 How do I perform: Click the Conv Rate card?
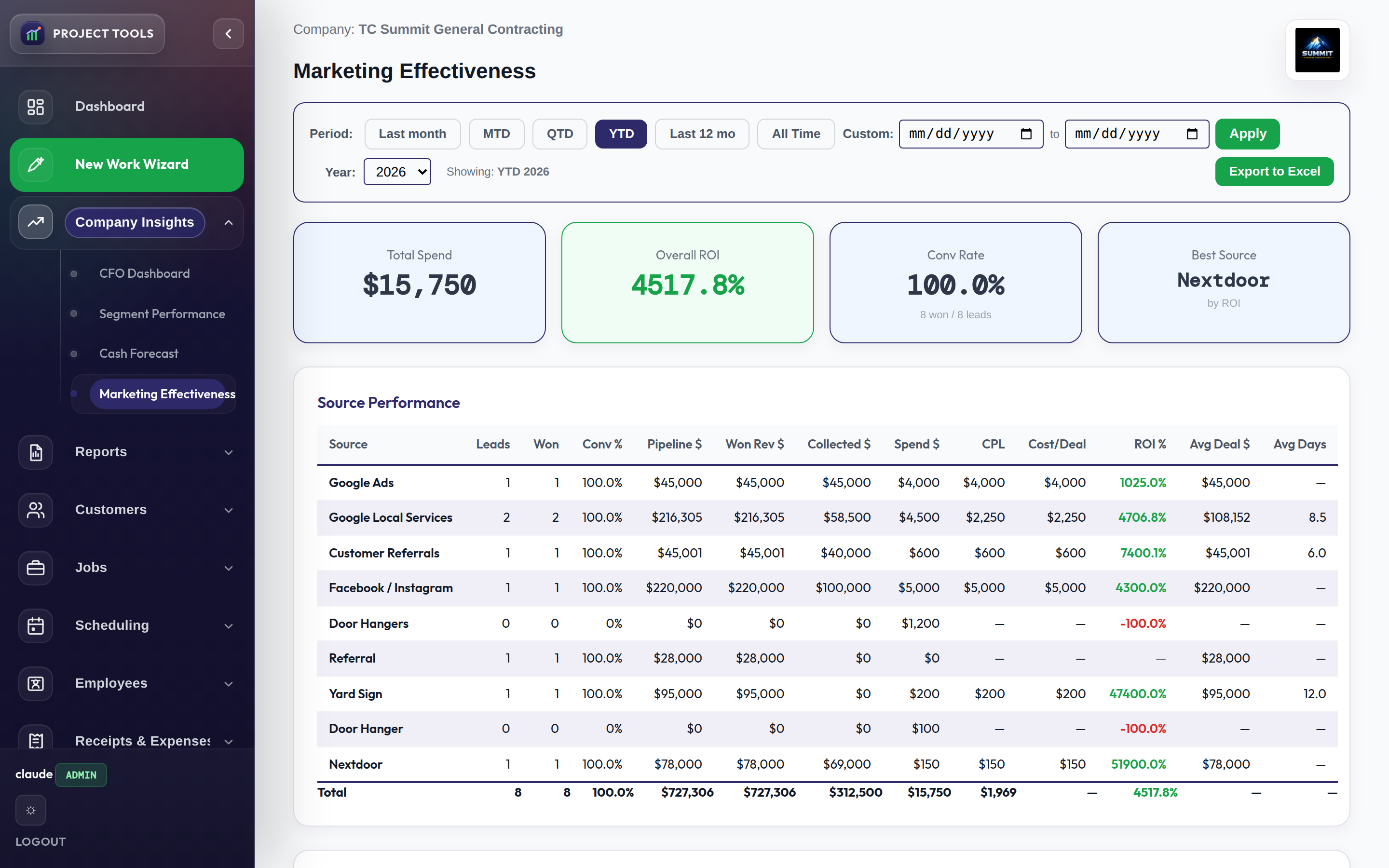point(955,283)
